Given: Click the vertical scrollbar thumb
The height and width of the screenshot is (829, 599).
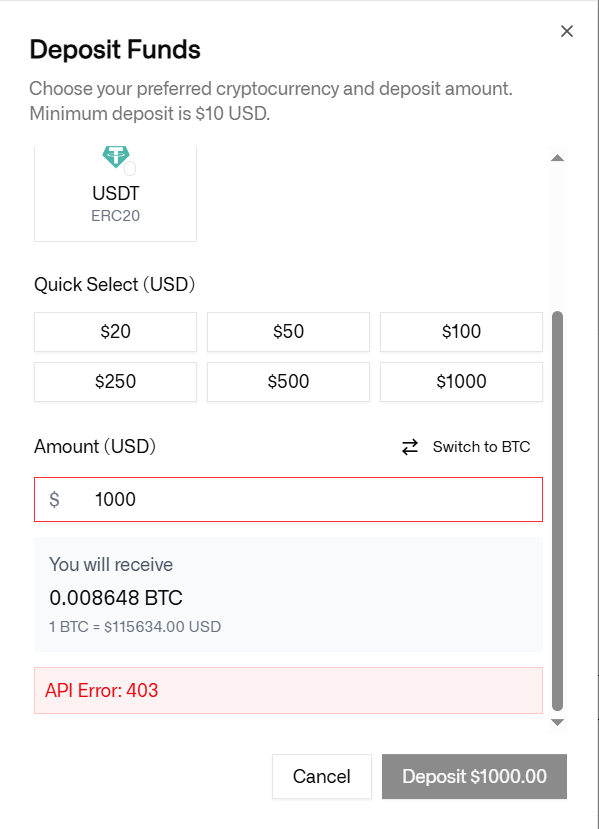Looking at the screenshot, I should point(557,511).
